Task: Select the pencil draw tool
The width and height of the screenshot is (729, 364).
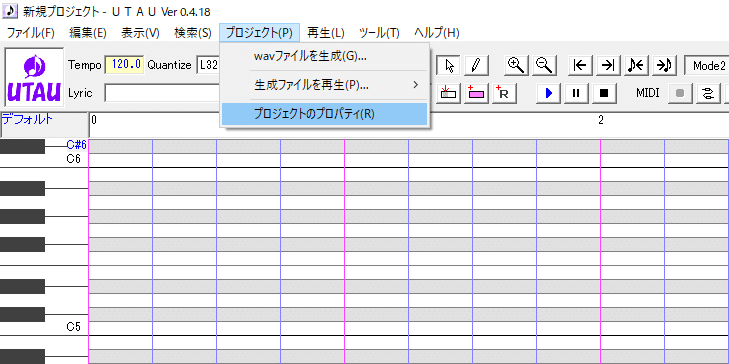Action: [x=476, y=66]
